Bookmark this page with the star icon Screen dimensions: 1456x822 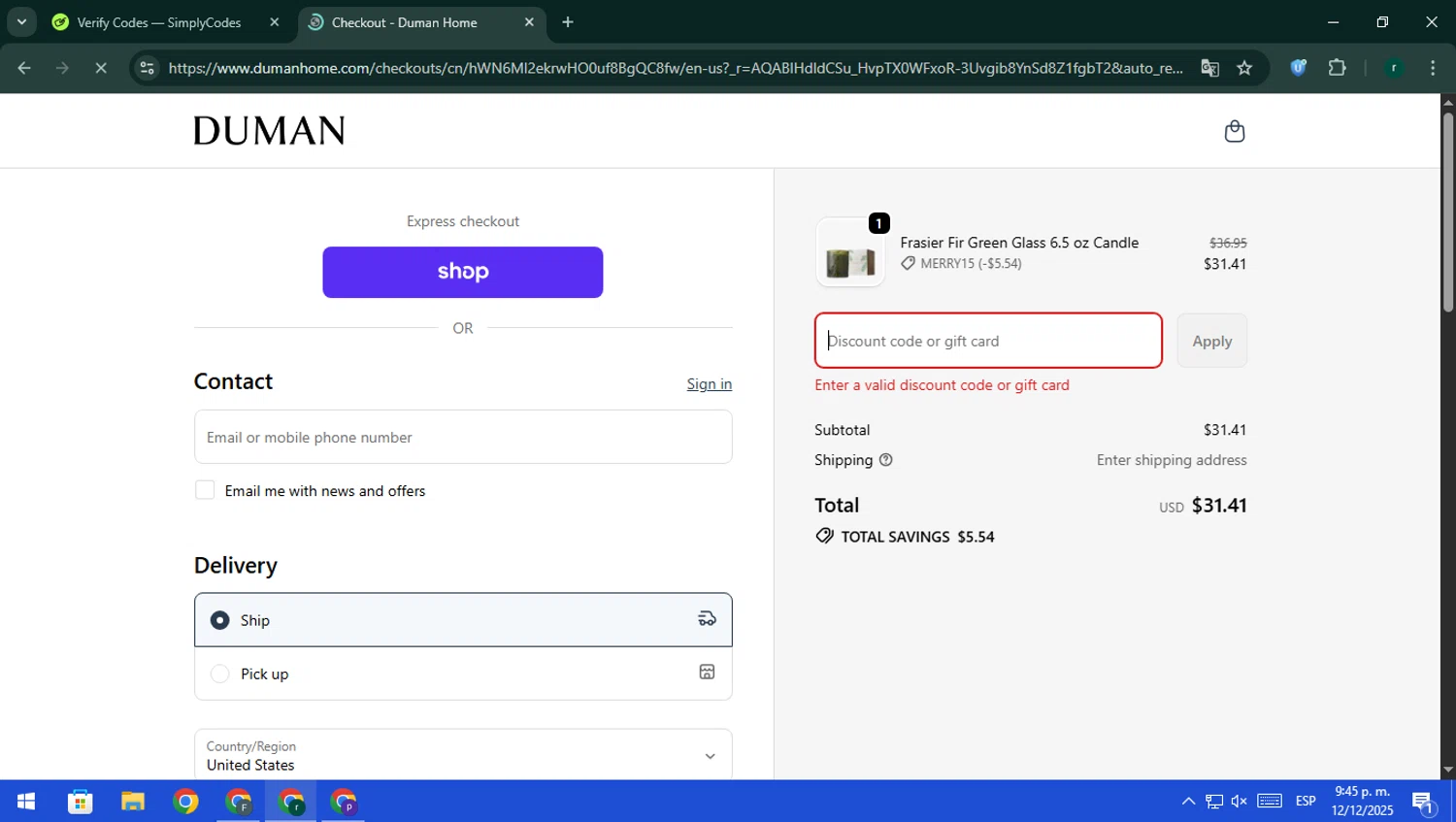point(1244,68)
